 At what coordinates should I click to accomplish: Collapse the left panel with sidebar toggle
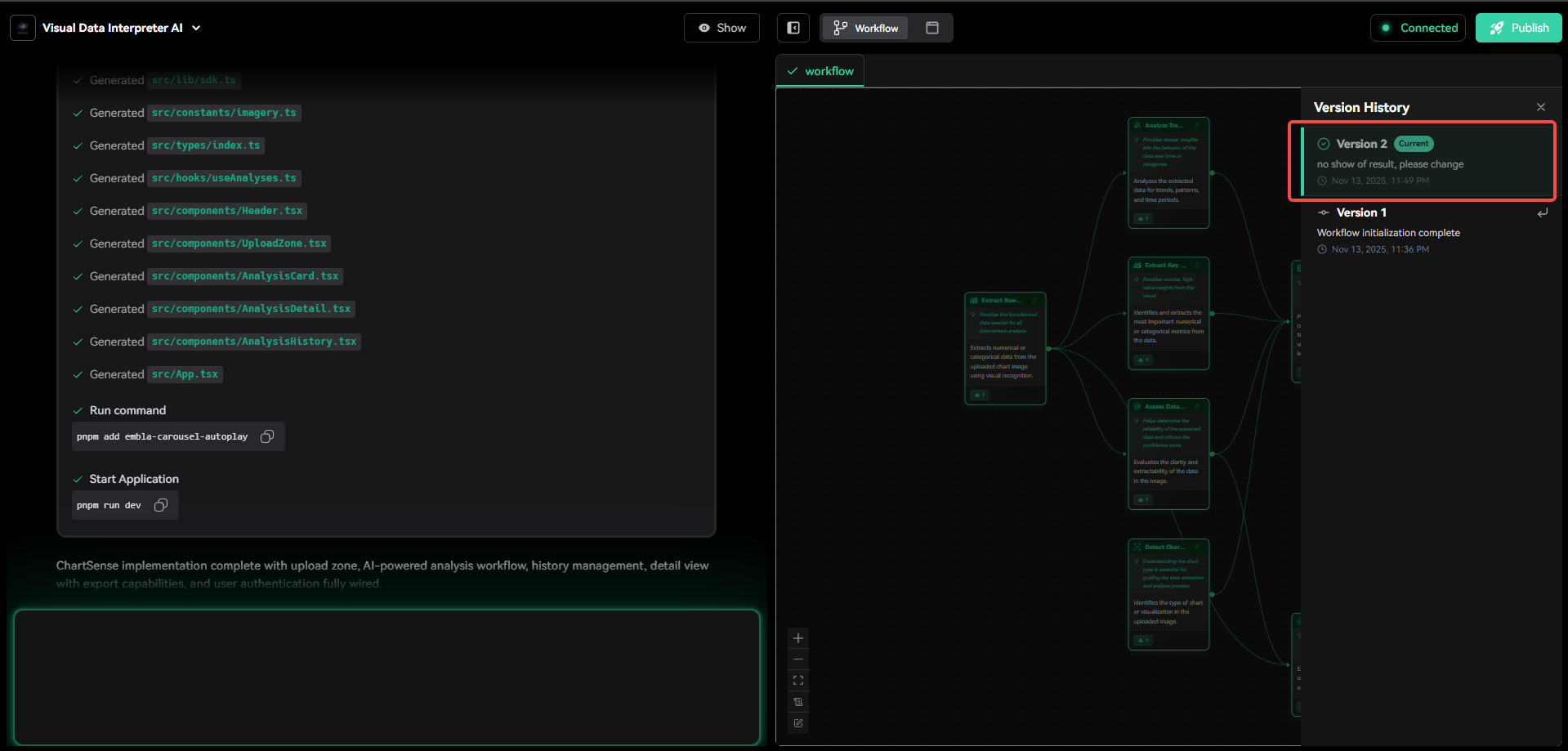(x=793, y=28)
